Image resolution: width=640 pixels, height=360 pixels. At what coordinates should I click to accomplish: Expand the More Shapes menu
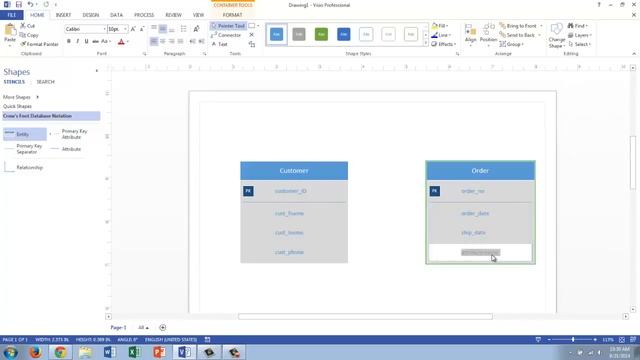(21, 97)
